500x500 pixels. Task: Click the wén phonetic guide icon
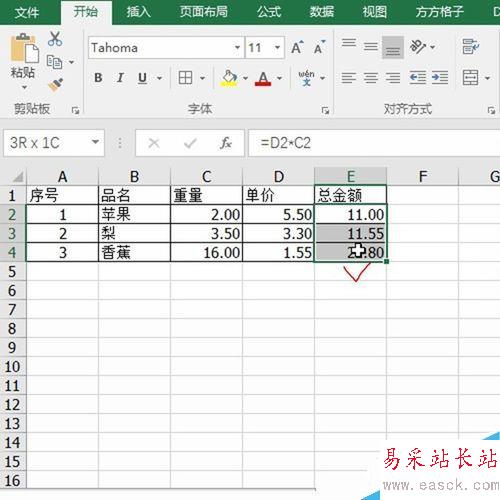(306, 78)
